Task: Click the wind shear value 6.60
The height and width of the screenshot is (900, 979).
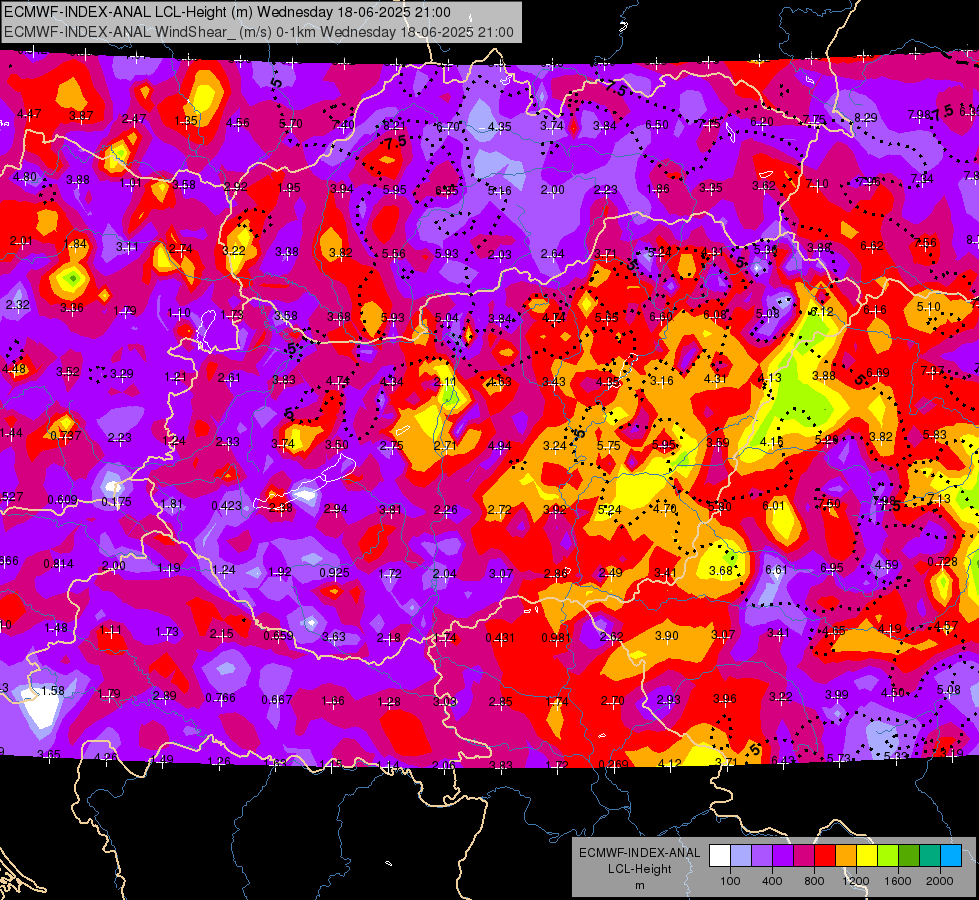Action: coord(661,317)
